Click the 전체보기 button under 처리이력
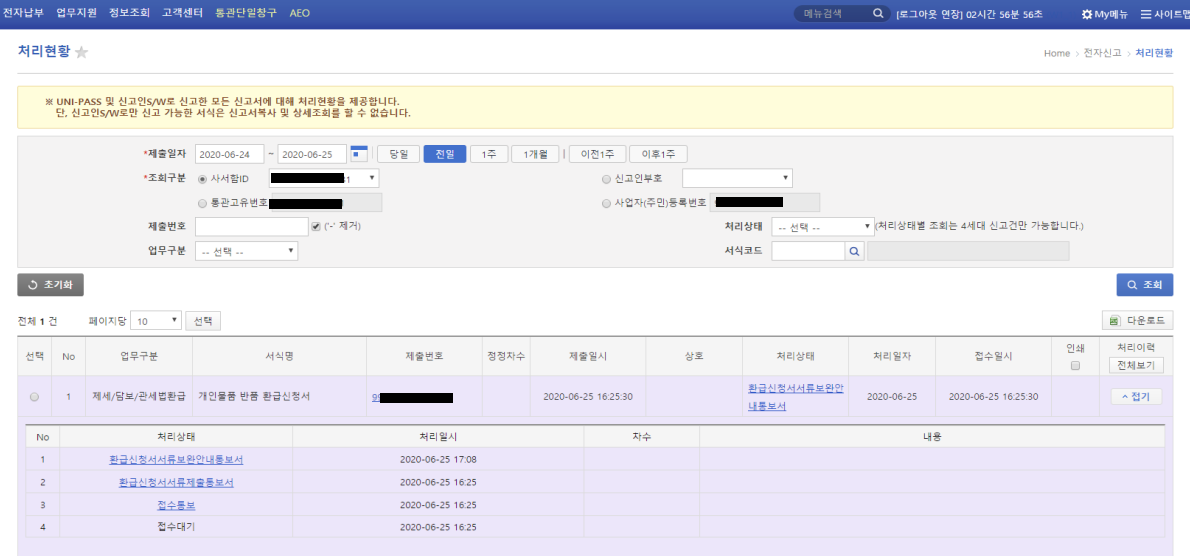The height and width of the screenshot is (556, 1190). click(x=1135, y=366)
